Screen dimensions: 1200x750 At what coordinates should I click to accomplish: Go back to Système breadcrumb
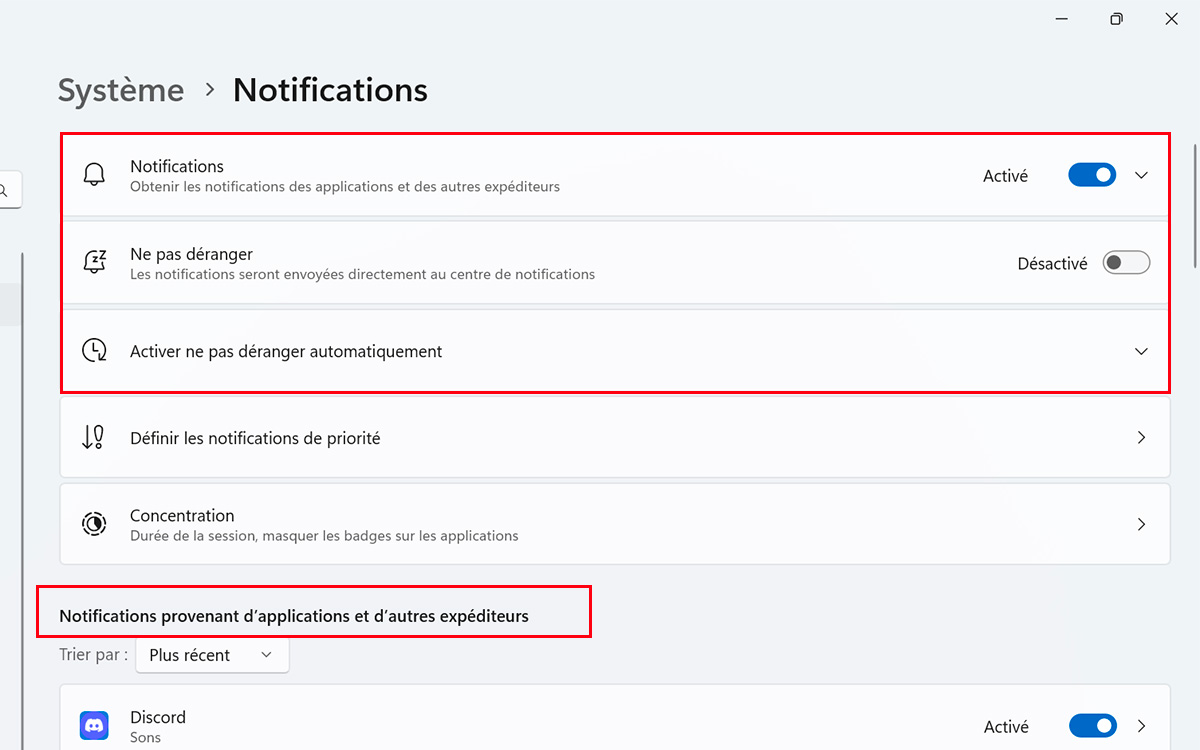121,90
